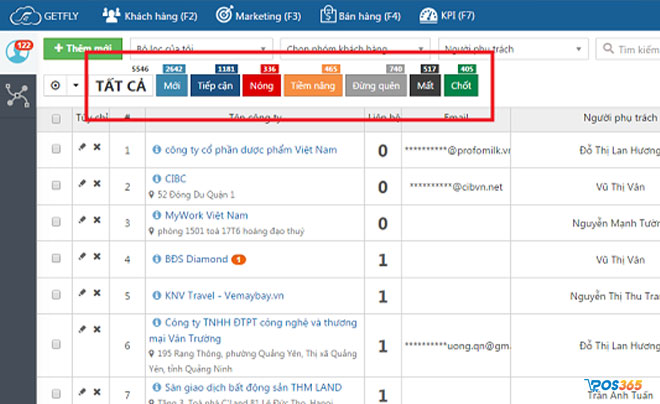
Task: Open the Bộ lọc của tôi dropdown
Action: (x=202, y=49)
